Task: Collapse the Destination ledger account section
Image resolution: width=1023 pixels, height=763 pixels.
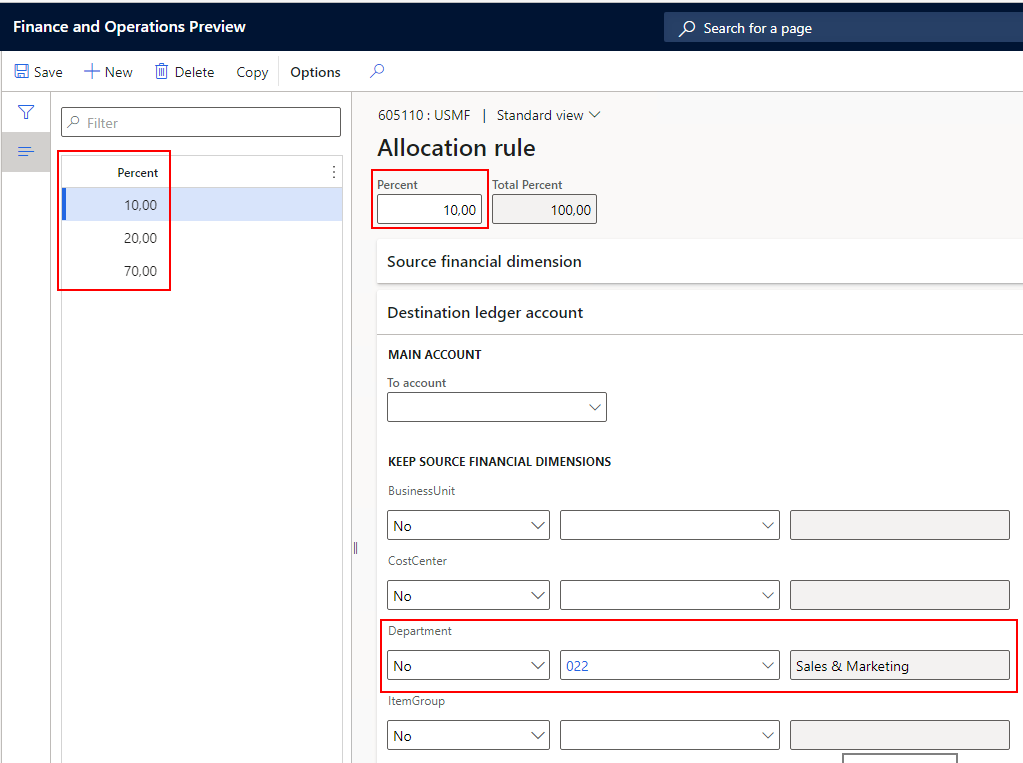Action: [485, 312]
